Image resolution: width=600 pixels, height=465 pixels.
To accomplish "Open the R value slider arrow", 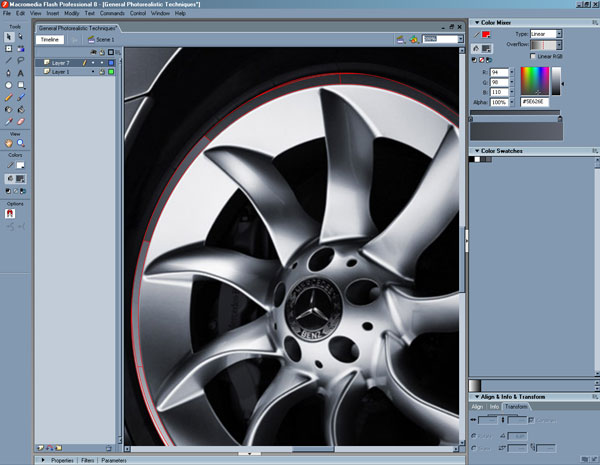I will (x=512, y=72).
